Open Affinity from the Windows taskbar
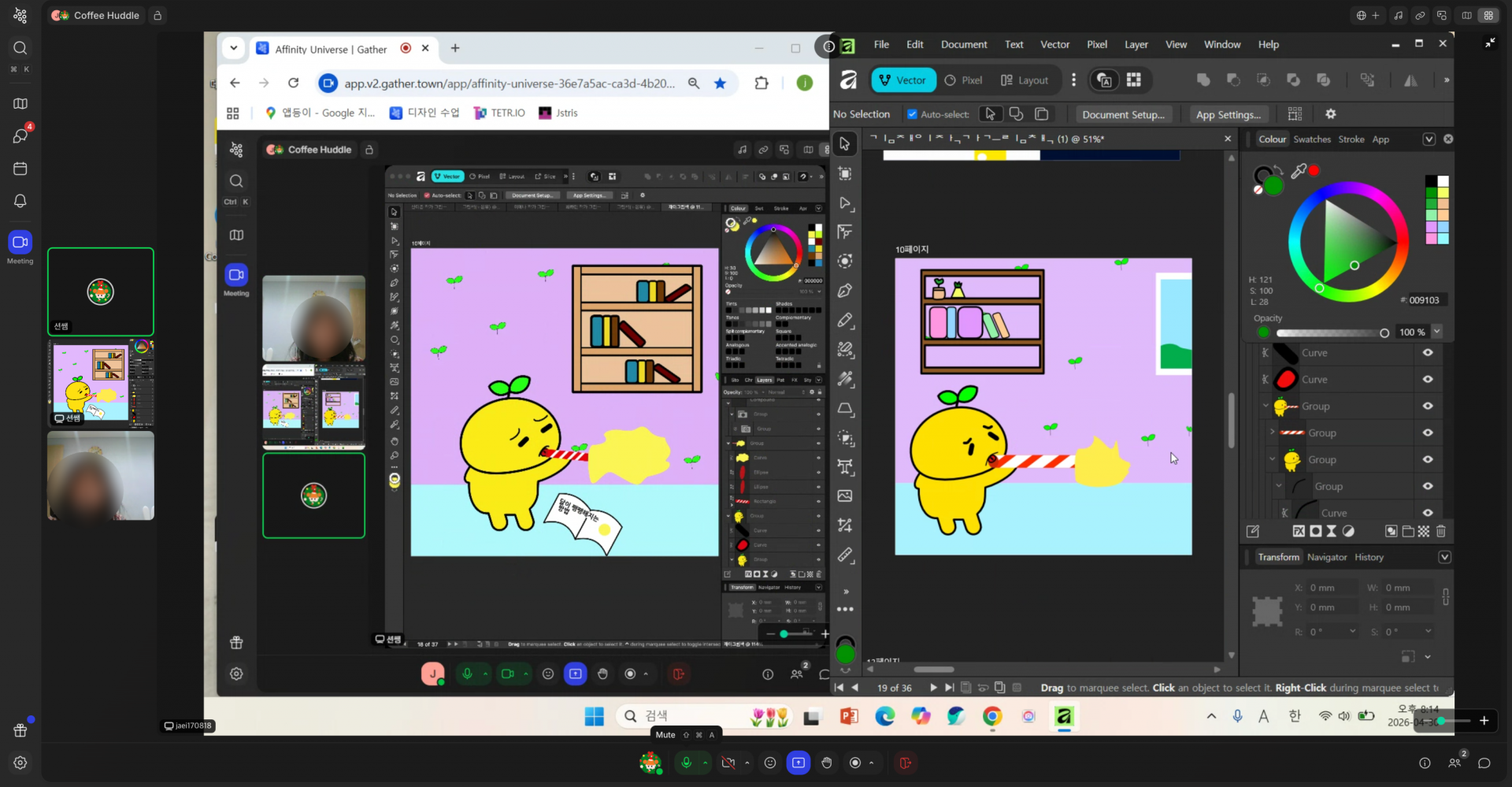The height and width of the screenshot is (787, 1512). click(1064, 716)
